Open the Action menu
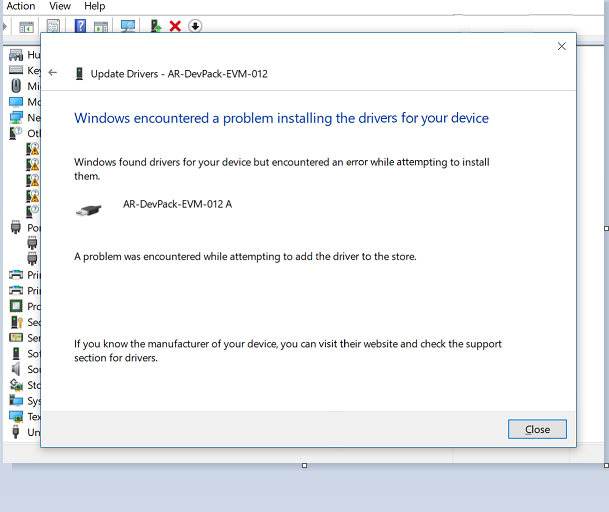Image resolution: width=609 pixels, height=512 pixels. (21, 6)
